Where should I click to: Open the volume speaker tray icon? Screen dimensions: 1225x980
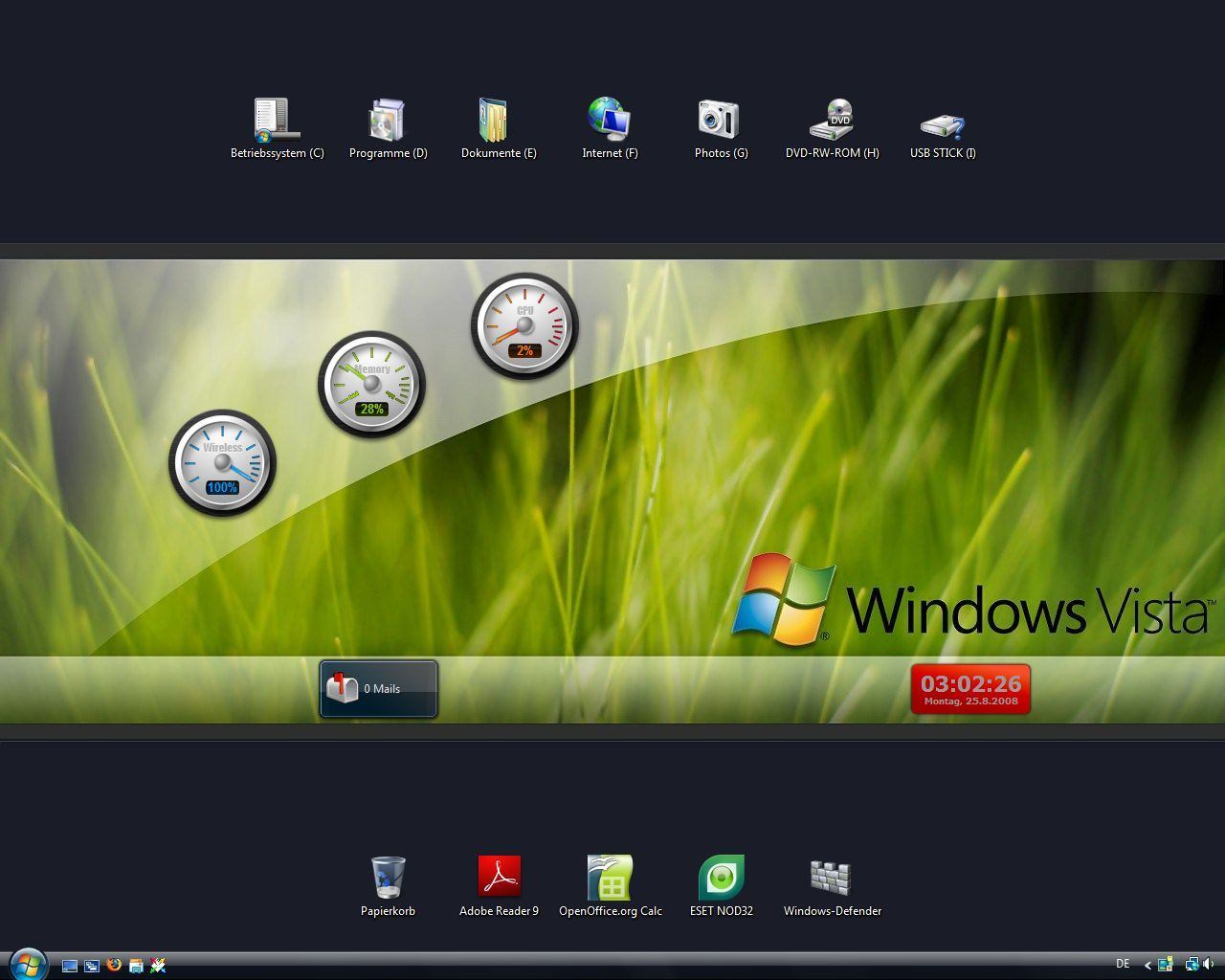click(x=1208, y=964)
